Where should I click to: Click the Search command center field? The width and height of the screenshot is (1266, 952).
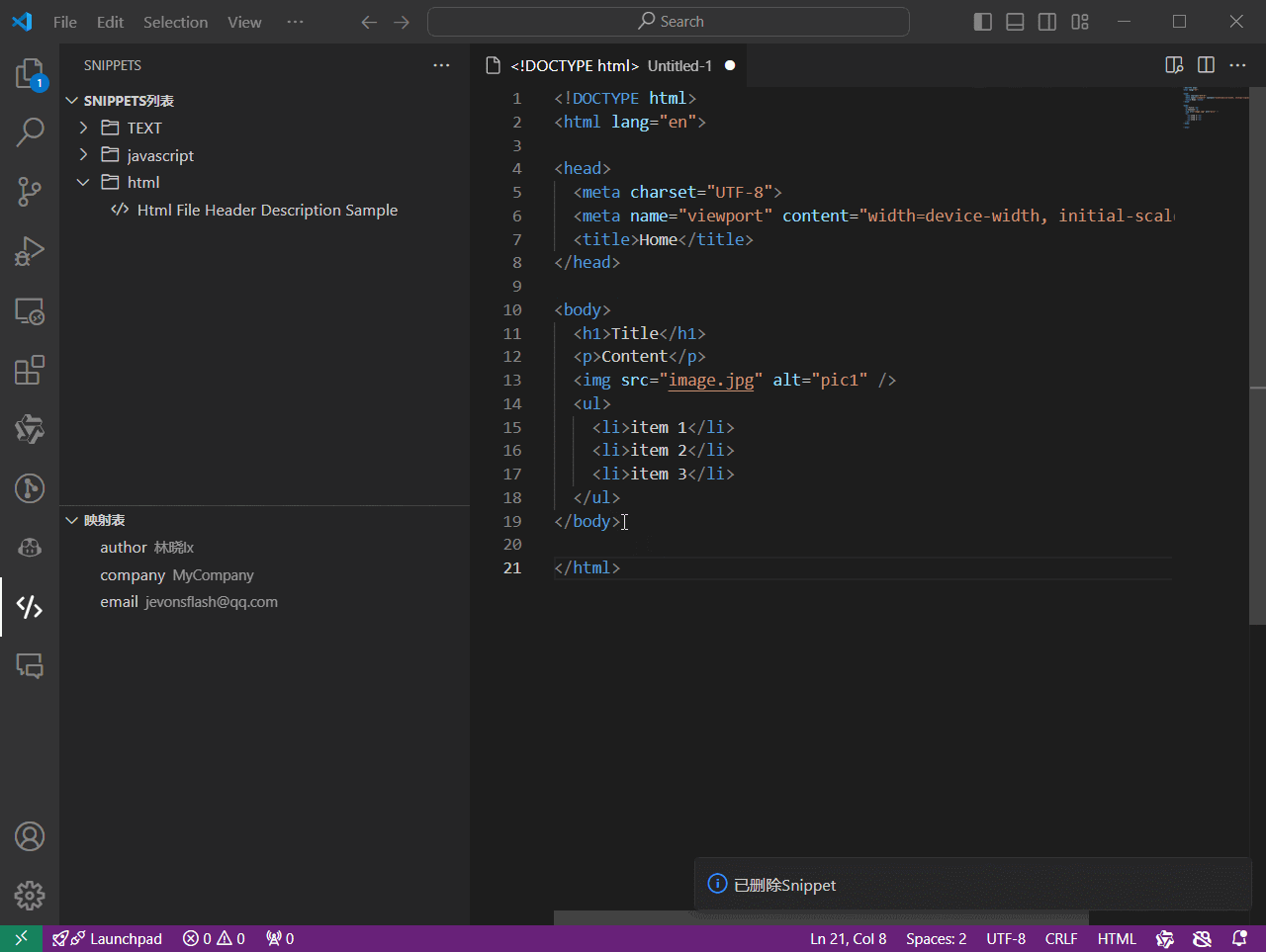click(669, 22)
